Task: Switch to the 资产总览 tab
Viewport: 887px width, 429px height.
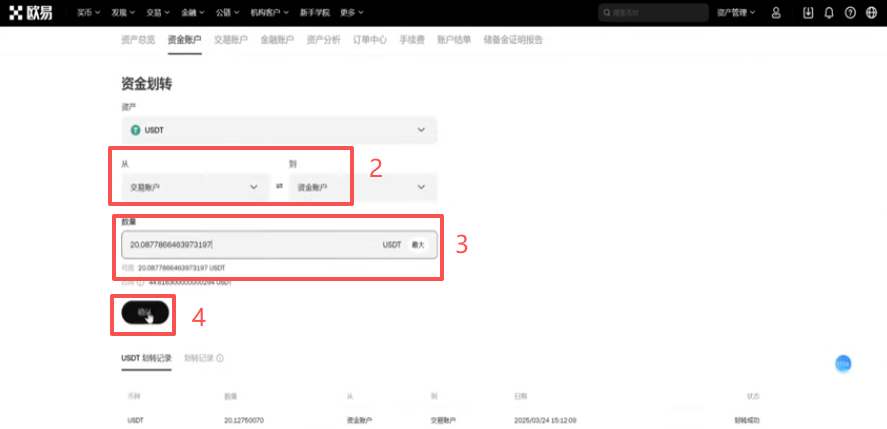Action: tap(138, 40)
